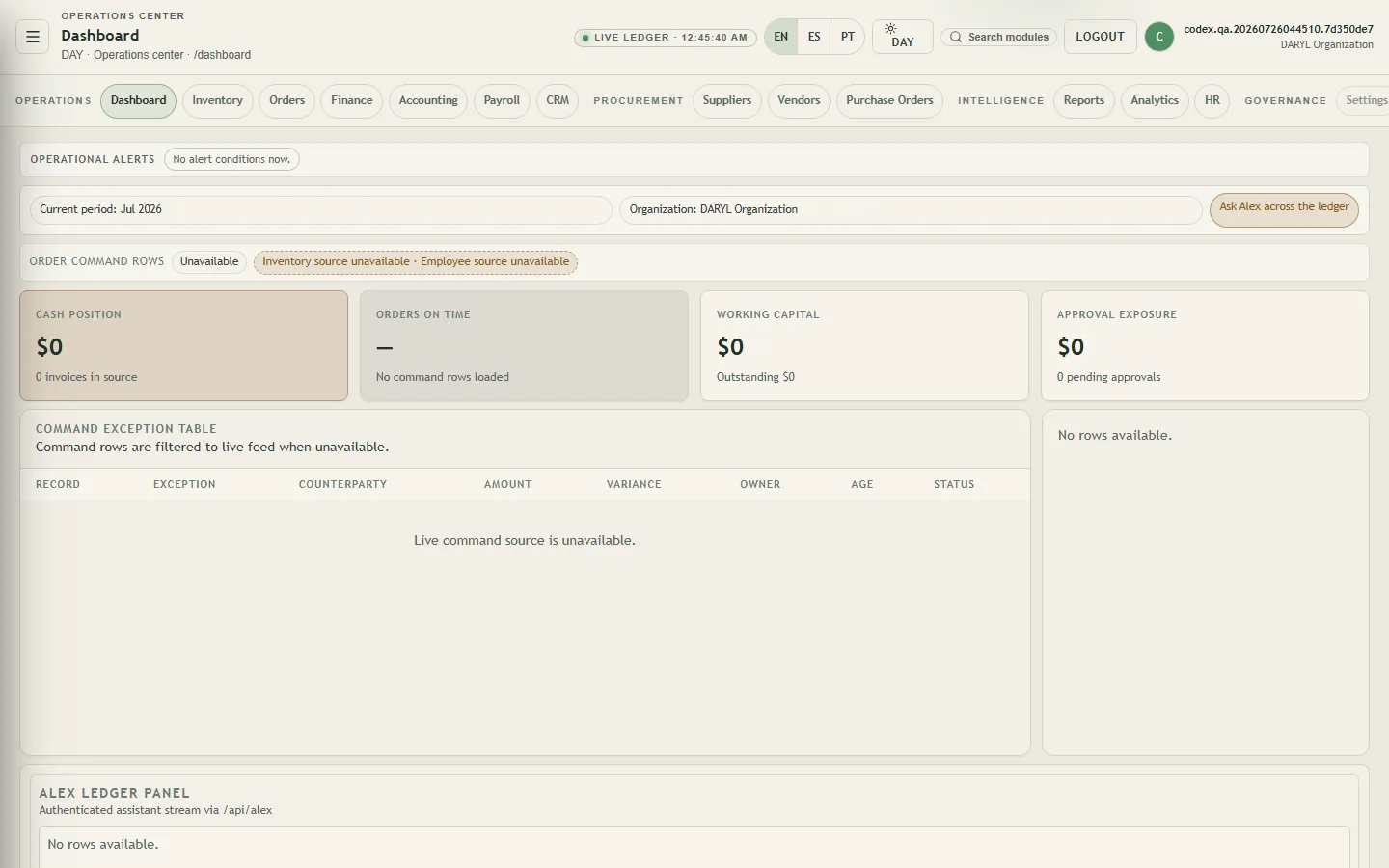
Task: Click 'Live command source is unavailable.' message
Action: coord(525,540)
